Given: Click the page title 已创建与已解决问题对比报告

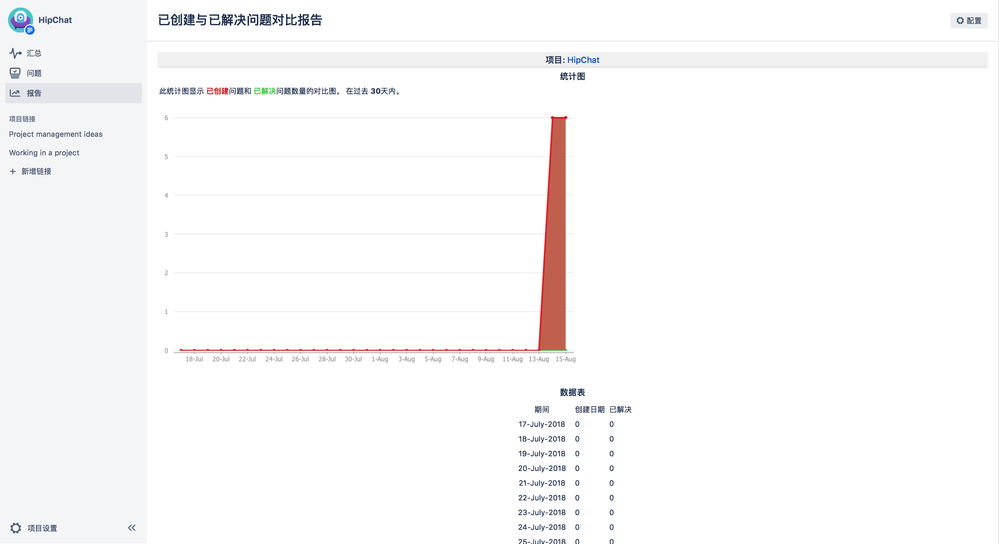Looking at the screenshot, I should pyautogui.click(x=240, y=20).
